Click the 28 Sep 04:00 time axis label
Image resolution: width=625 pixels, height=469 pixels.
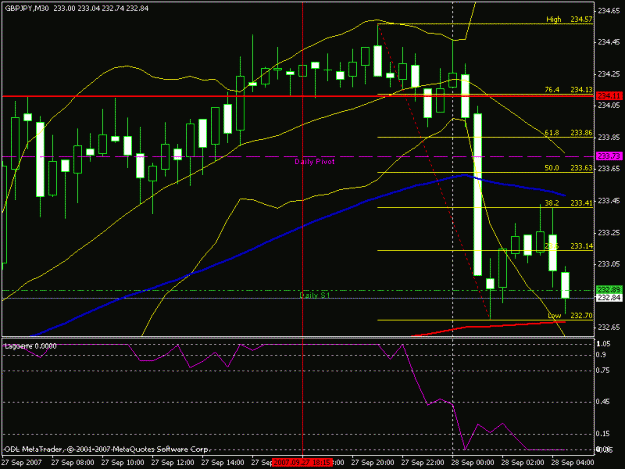(572, 463)
